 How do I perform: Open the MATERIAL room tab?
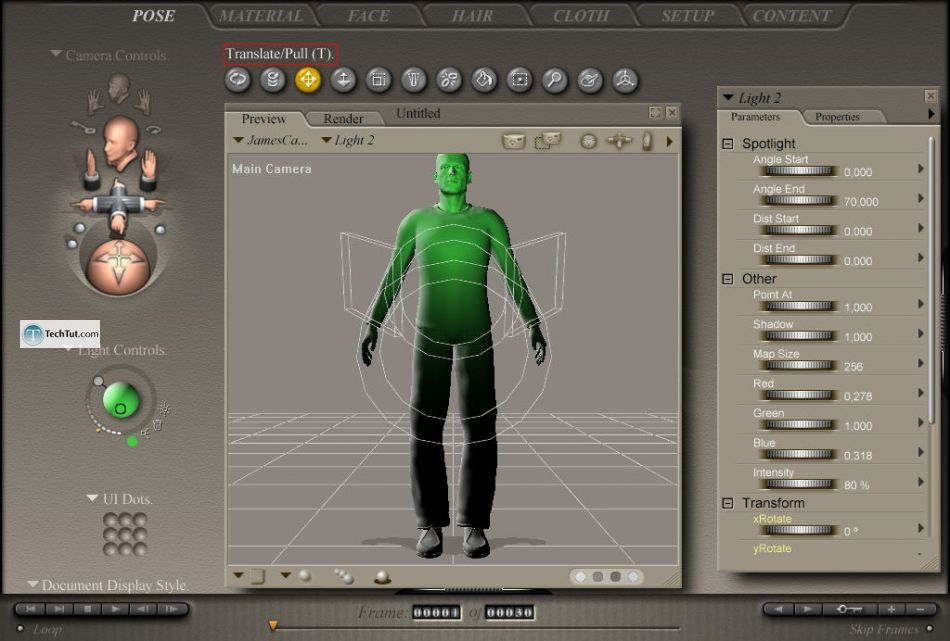pos(261,14)
